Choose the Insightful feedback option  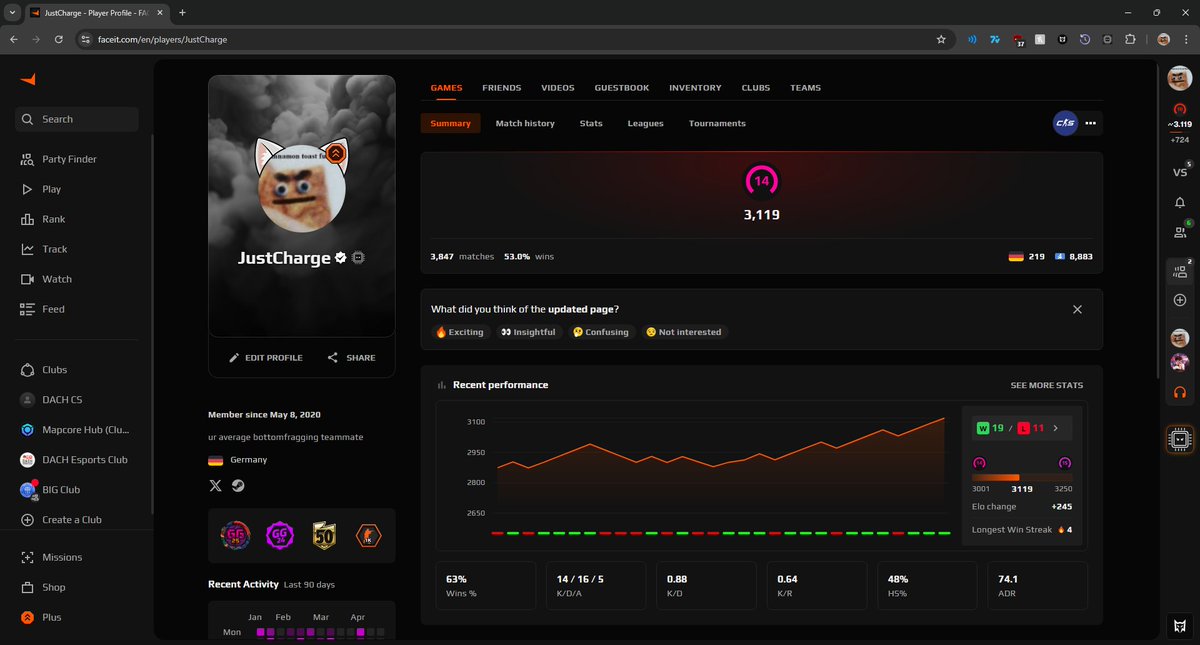(528, 332)
